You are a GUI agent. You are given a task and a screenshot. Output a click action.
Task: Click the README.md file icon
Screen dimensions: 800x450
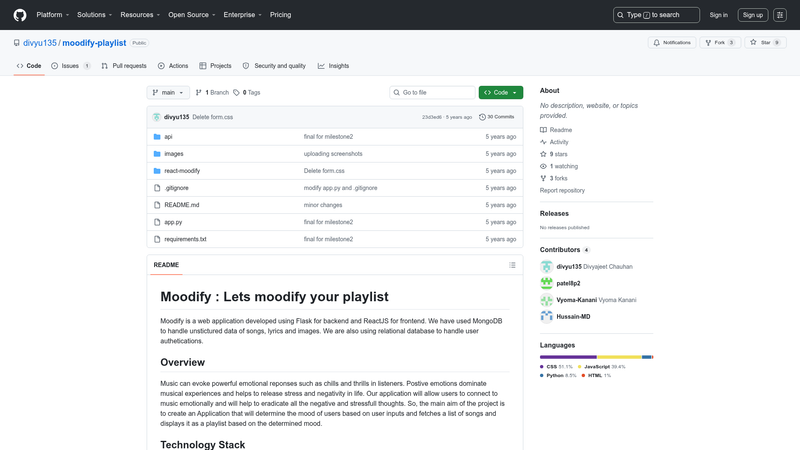[157, 205]
